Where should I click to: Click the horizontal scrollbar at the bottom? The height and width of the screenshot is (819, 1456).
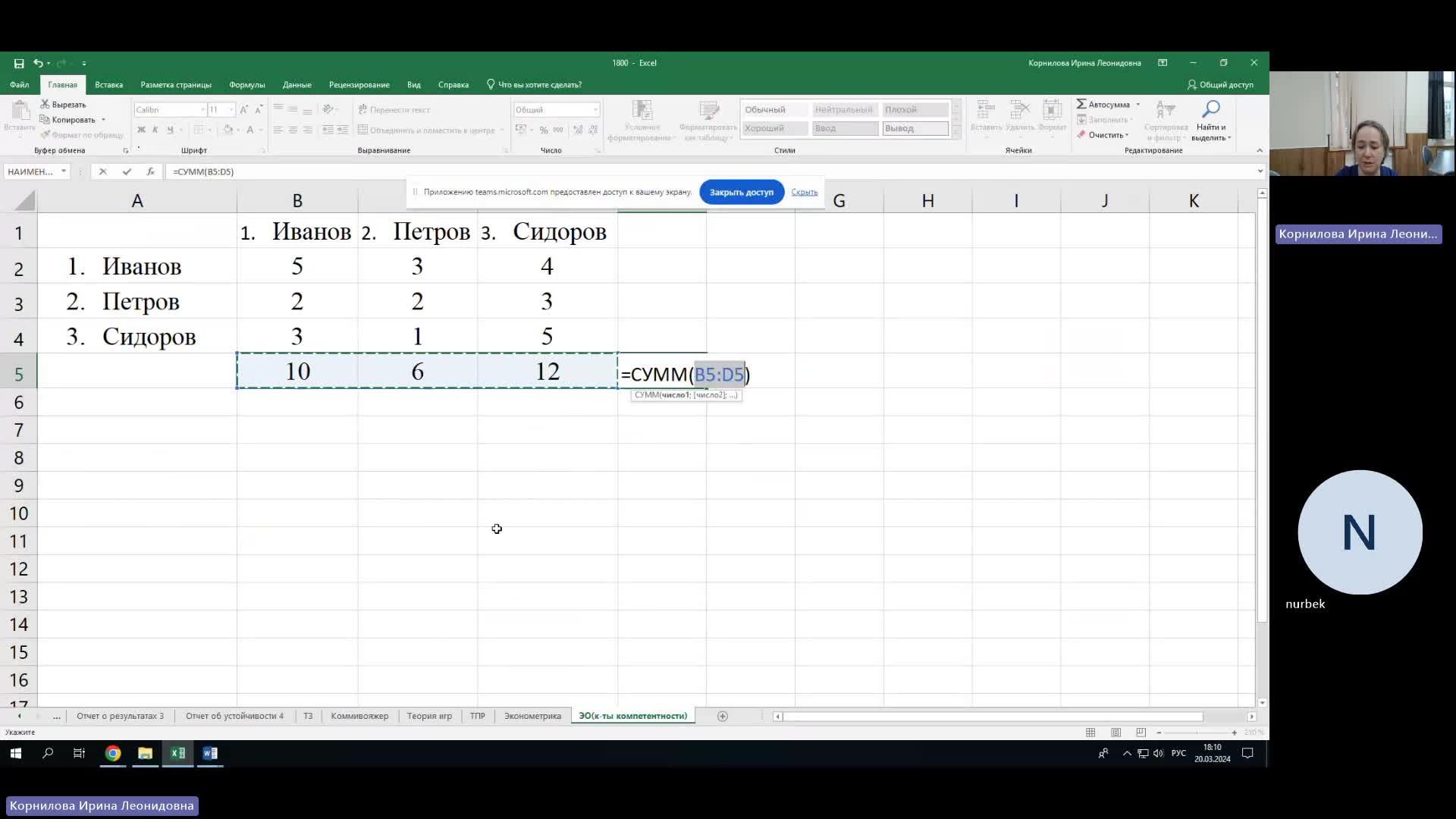(x=993, y=716)
